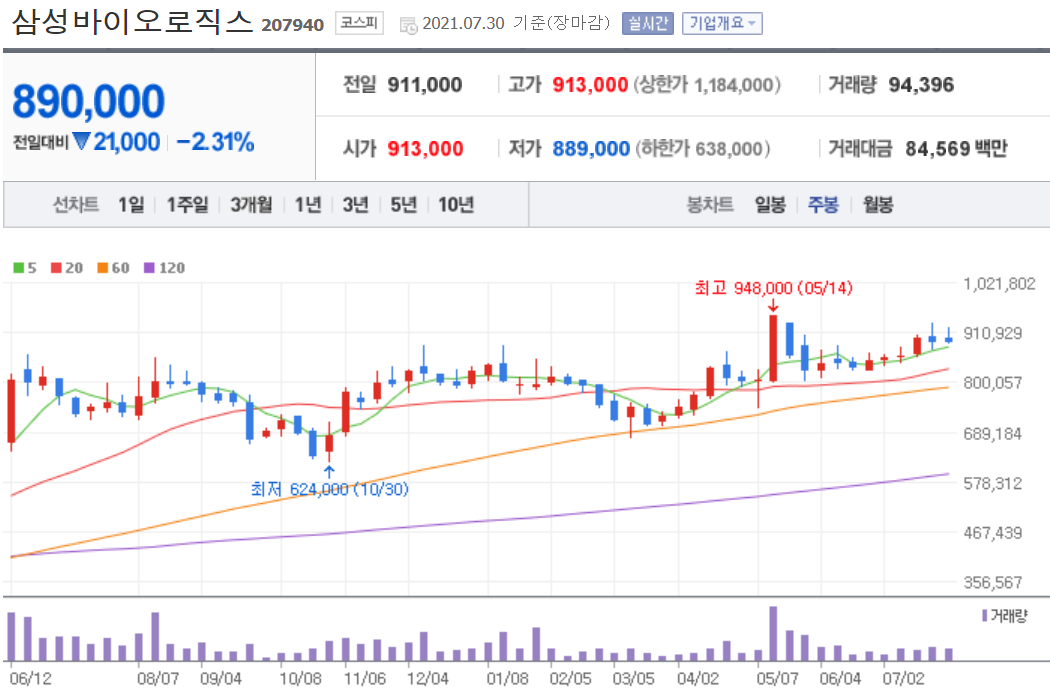Select the 1주일 line chart tab

(x=188, y=204)
